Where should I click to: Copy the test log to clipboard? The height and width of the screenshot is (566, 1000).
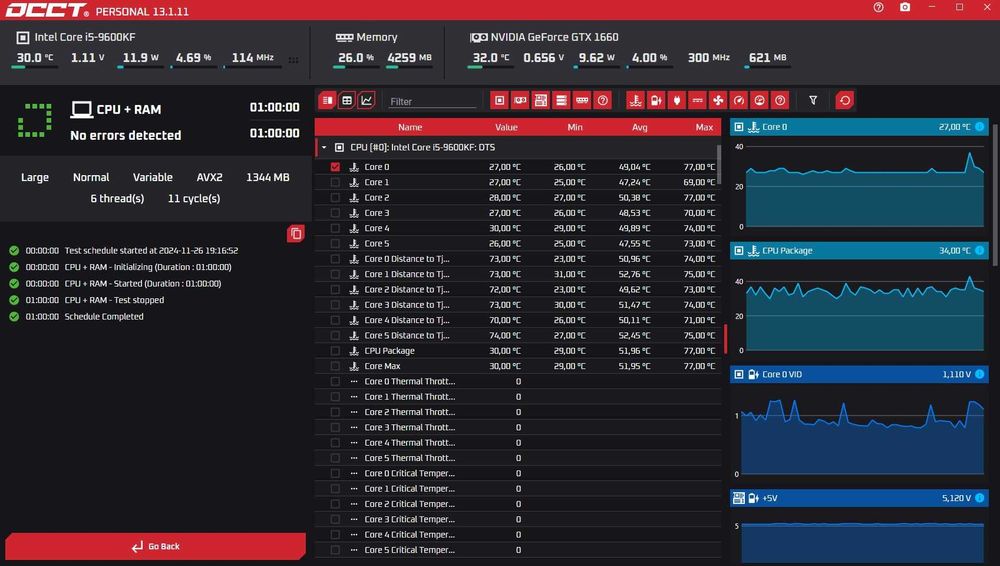pyautogui.click(x=296, y=234)
